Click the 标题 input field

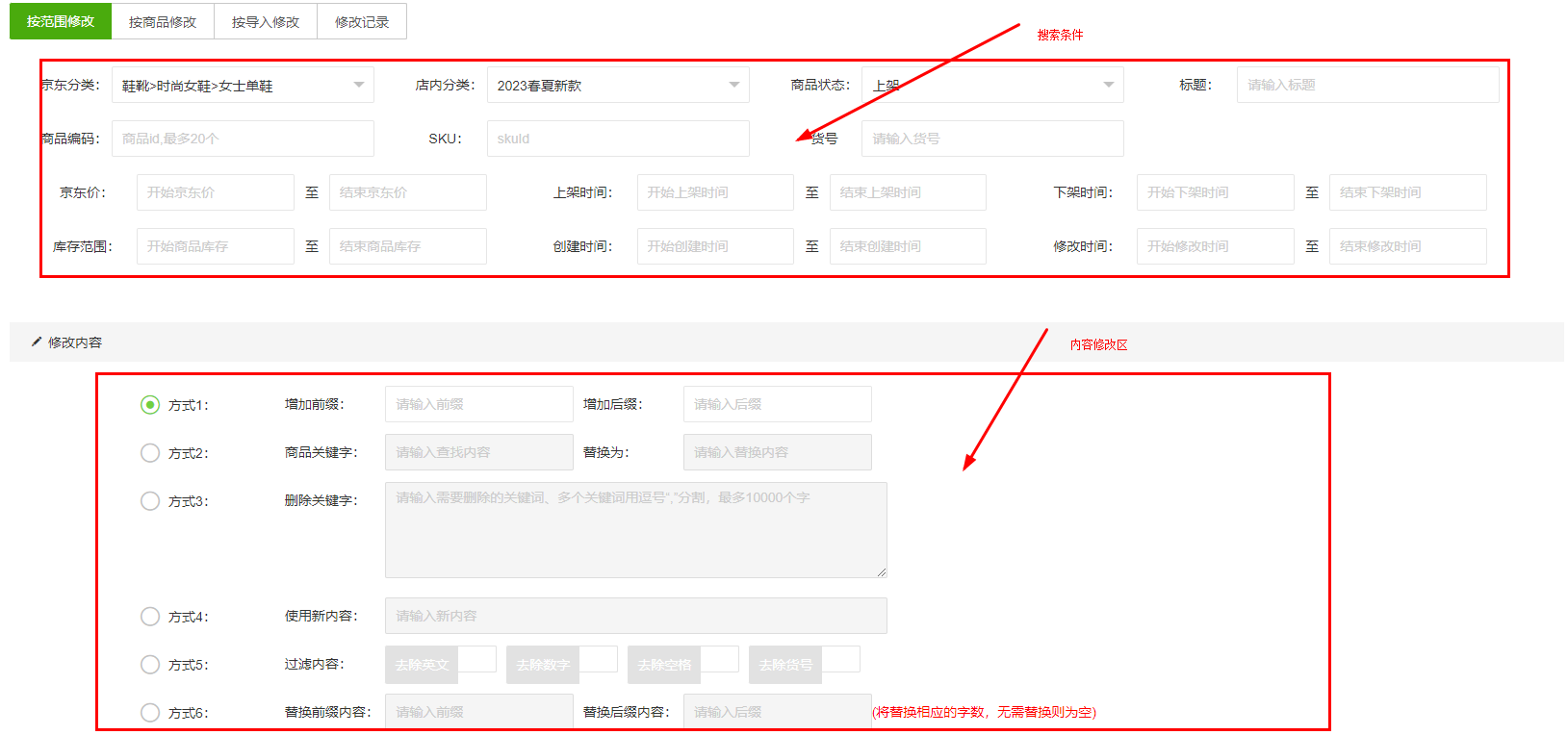[x=1367, y=85]
